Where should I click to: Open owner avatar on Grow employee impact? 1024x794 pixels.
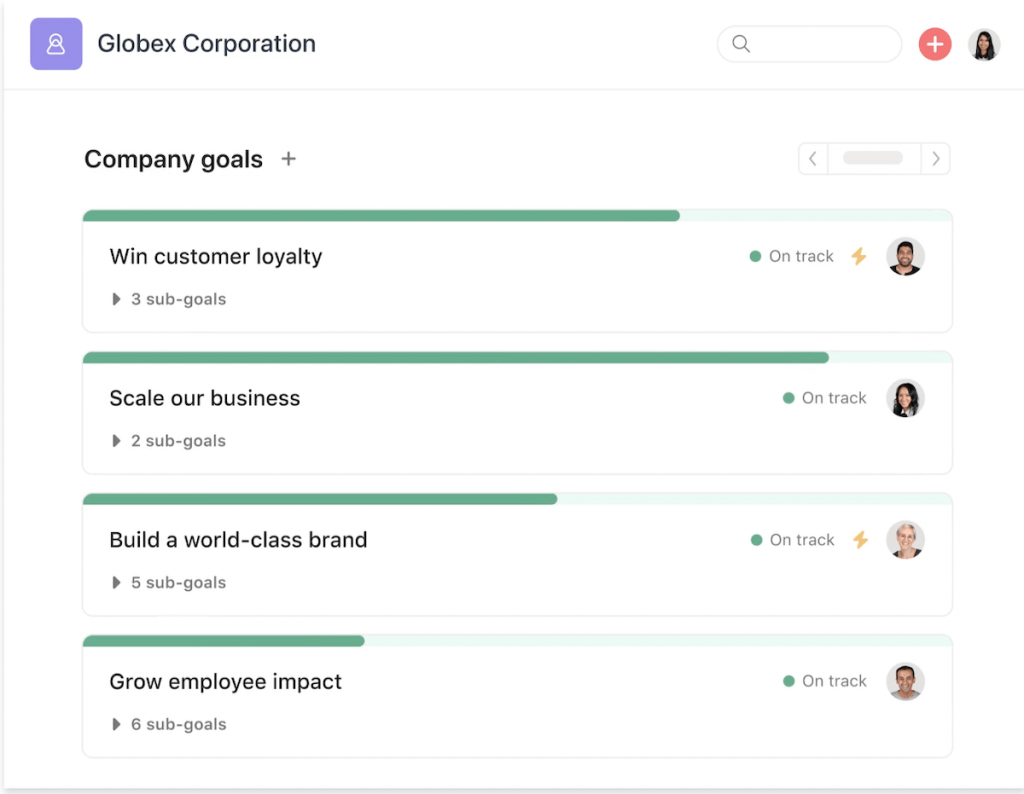905,682
